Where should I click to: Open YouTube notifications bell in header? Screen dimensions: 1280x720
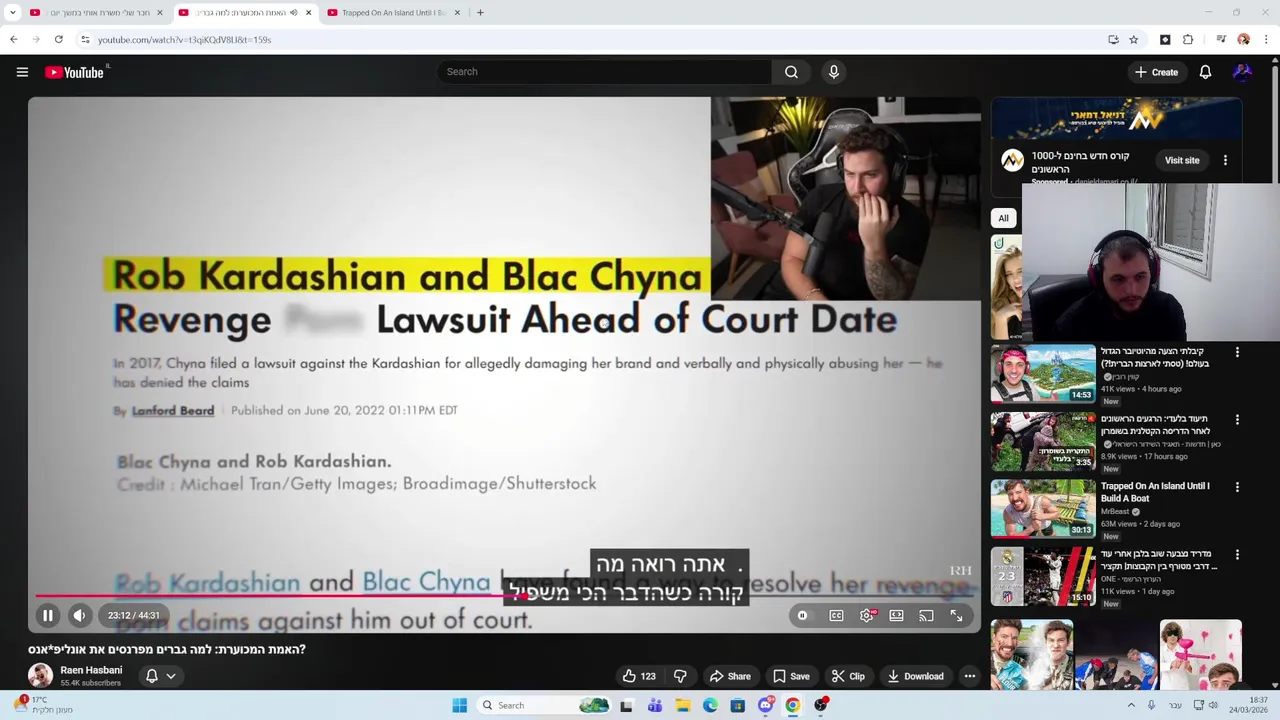pos(1205,72)
